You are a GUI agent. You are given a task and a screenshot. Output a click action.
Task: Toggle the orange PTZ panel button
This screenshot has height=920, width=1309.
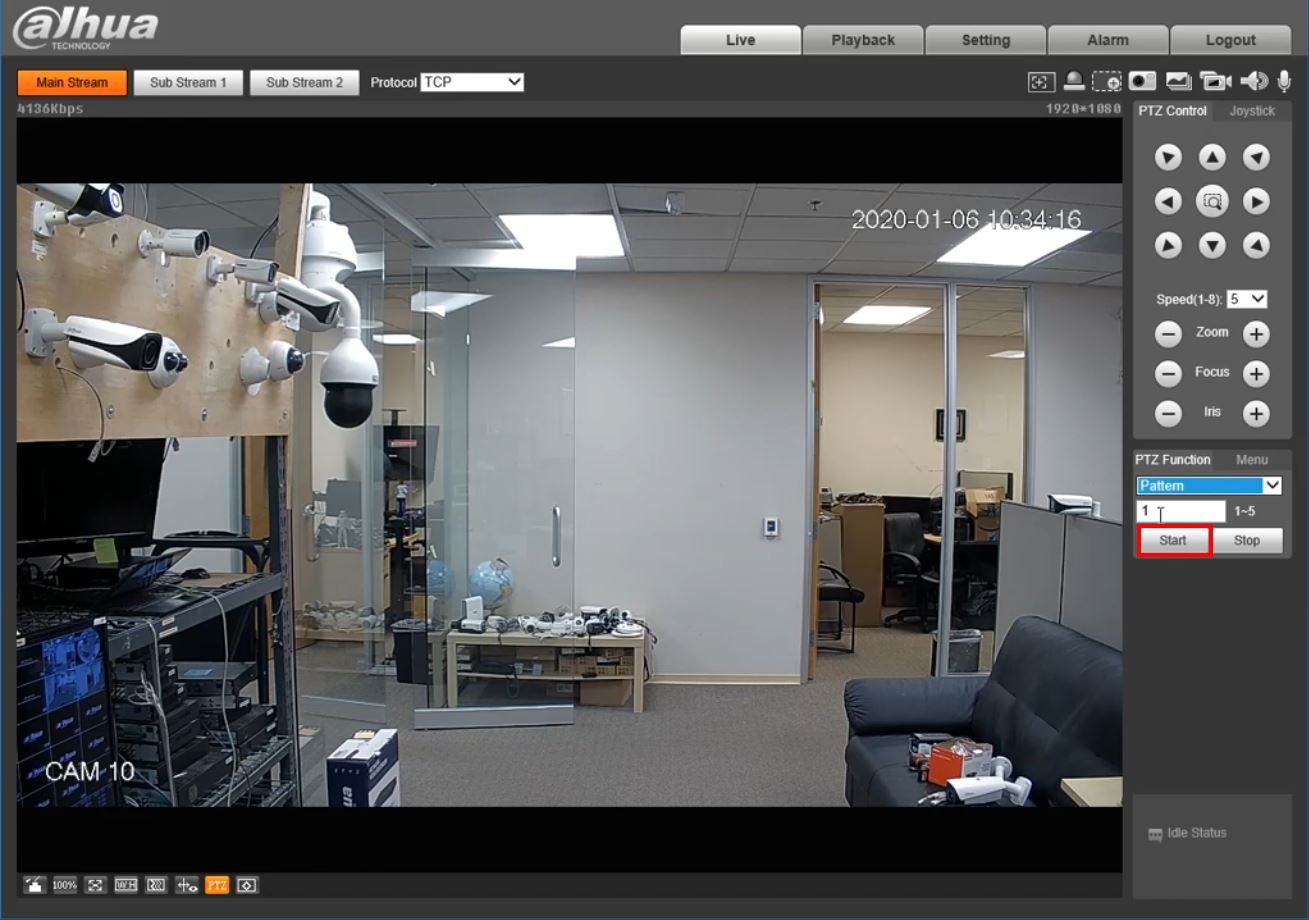coord(216,885)
